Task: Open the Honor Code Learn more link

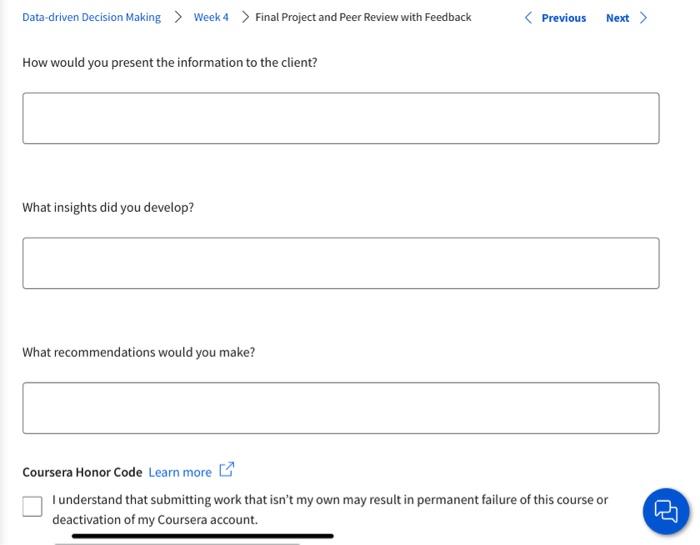Action: click(180, 472)
